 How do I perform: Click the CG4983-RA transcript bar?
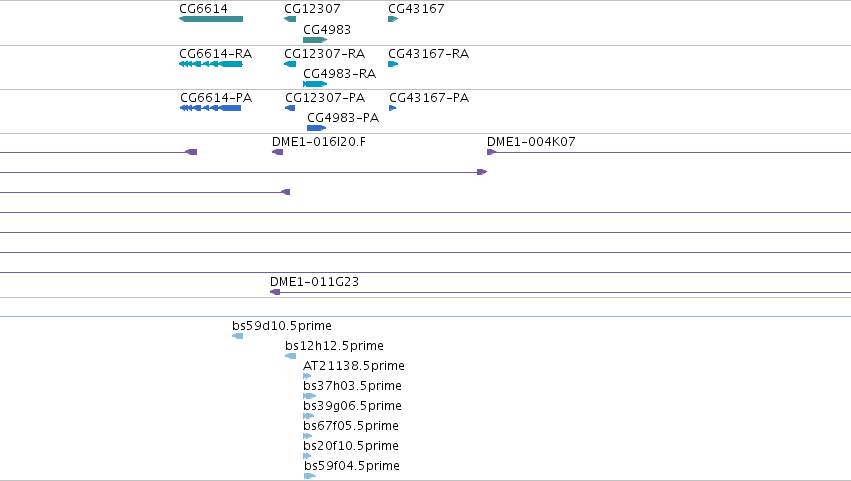point(315,84)
